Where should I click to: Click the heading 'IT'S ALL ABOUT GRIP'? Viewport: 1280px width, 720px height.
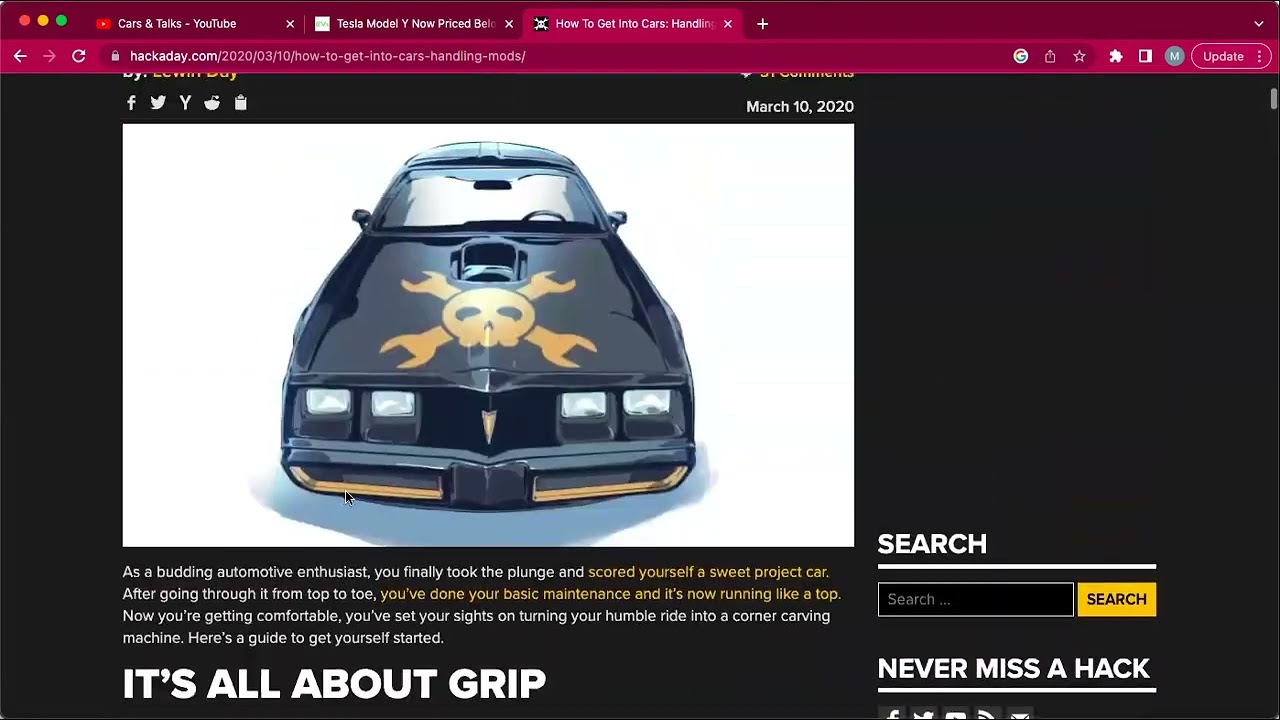coord(334,684)
